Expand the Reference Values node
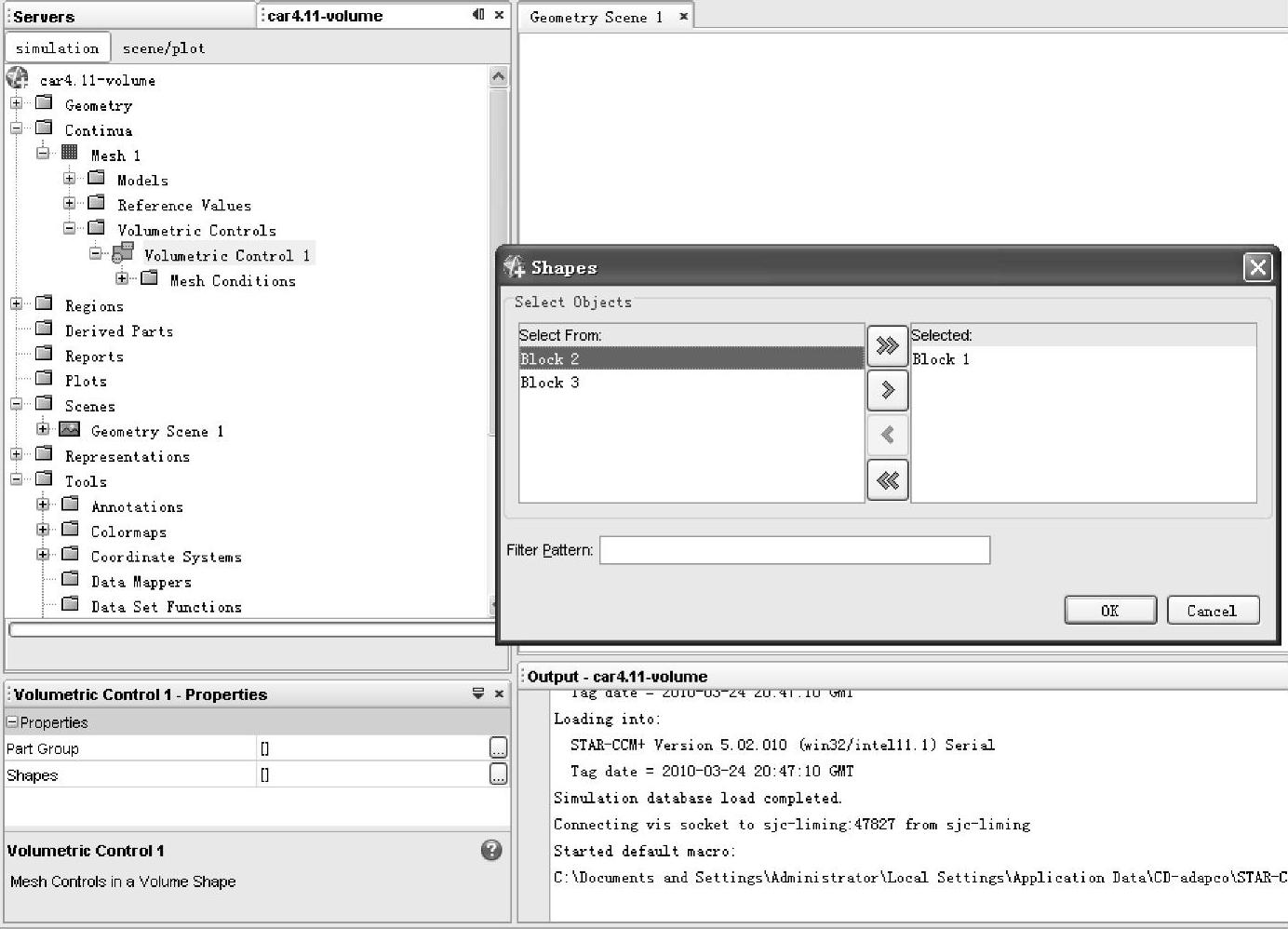The width and height of the screenshot is (1288, 929). (x=70, y=203)
